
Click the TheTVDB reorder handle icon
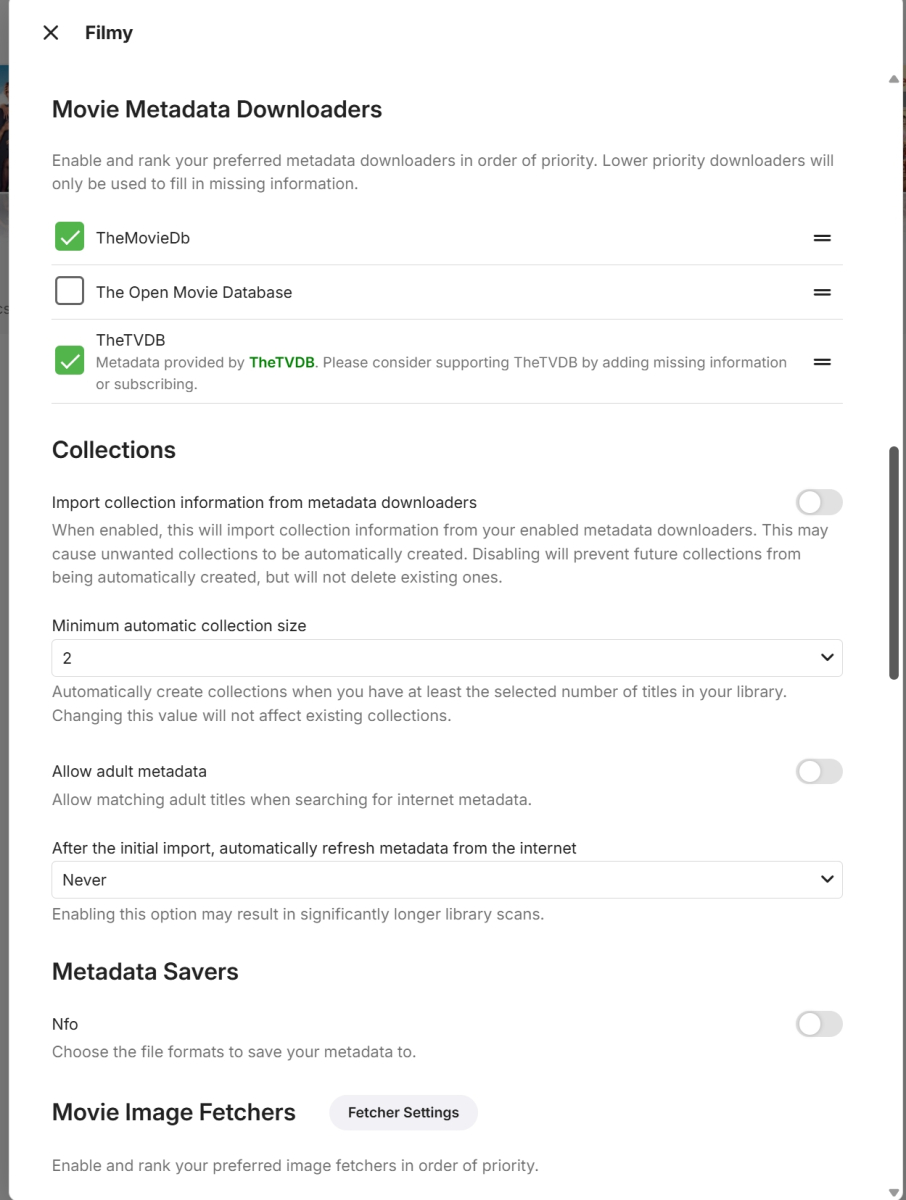(x=822, y=362)
